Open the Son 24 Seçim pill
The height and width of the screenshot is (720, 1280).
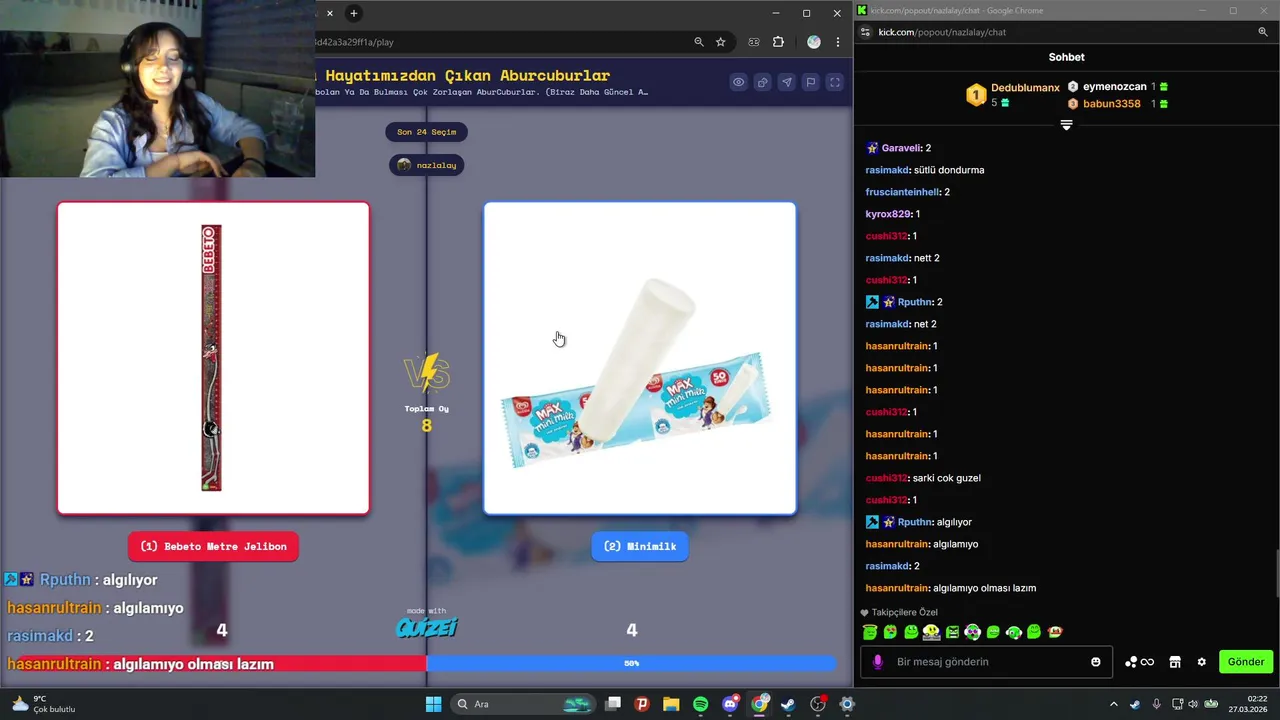click(426, 132)
